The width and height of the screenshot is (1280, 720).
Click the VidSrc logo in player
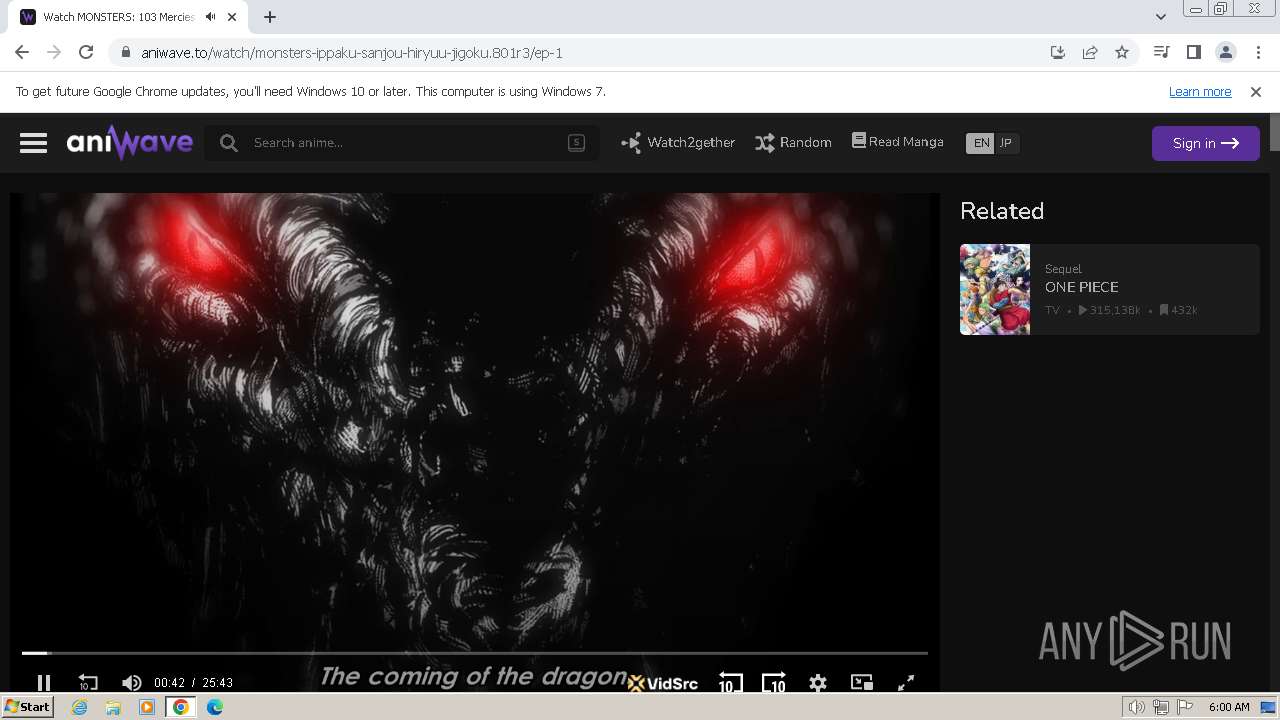663,683
